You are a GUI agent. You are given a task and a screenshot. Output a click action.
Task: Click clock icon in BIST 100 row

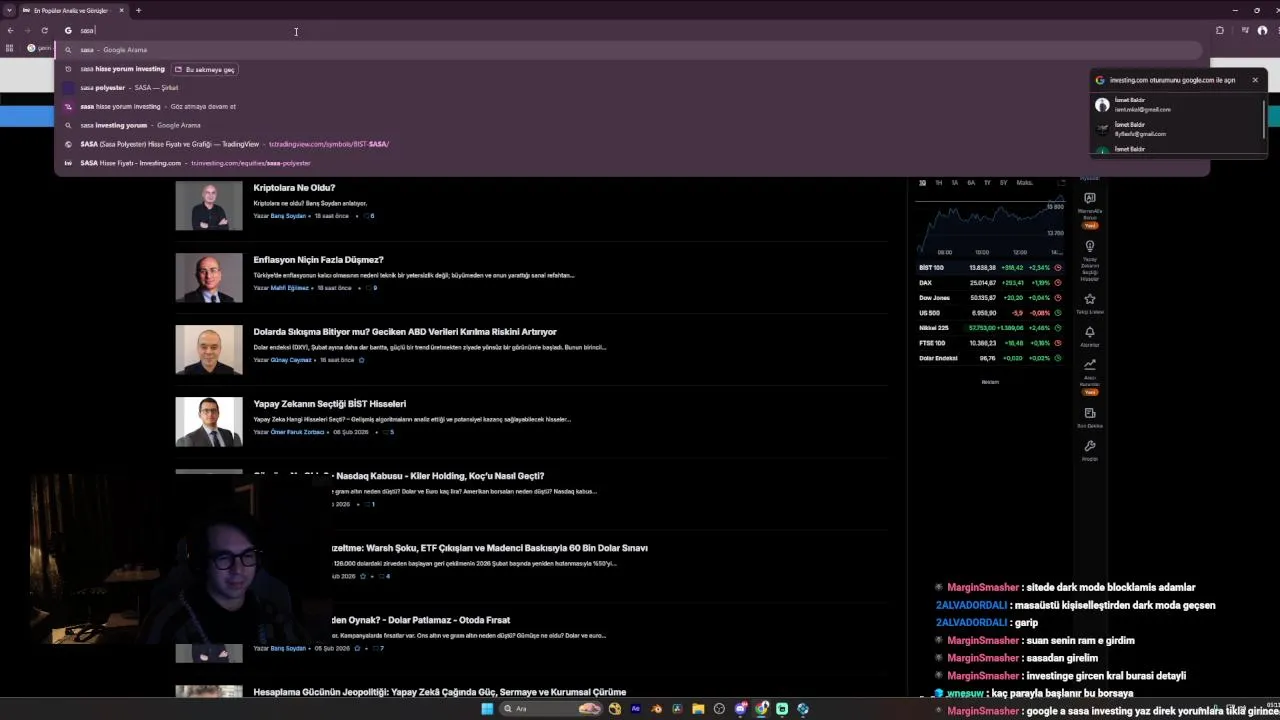click(x=1058, y=268)
